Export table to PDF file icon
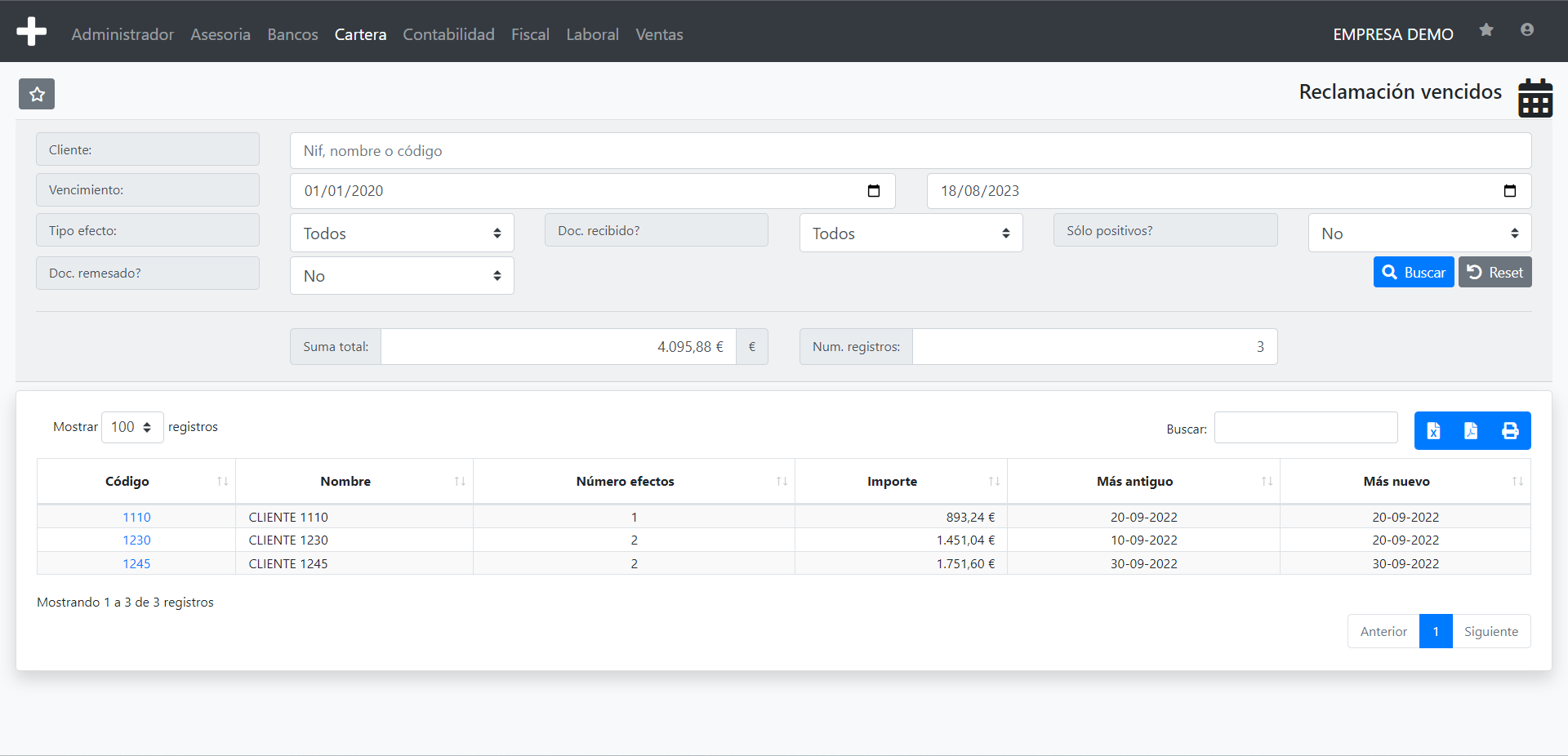Screen dimensions: 1568x756 pos(1471,430)
